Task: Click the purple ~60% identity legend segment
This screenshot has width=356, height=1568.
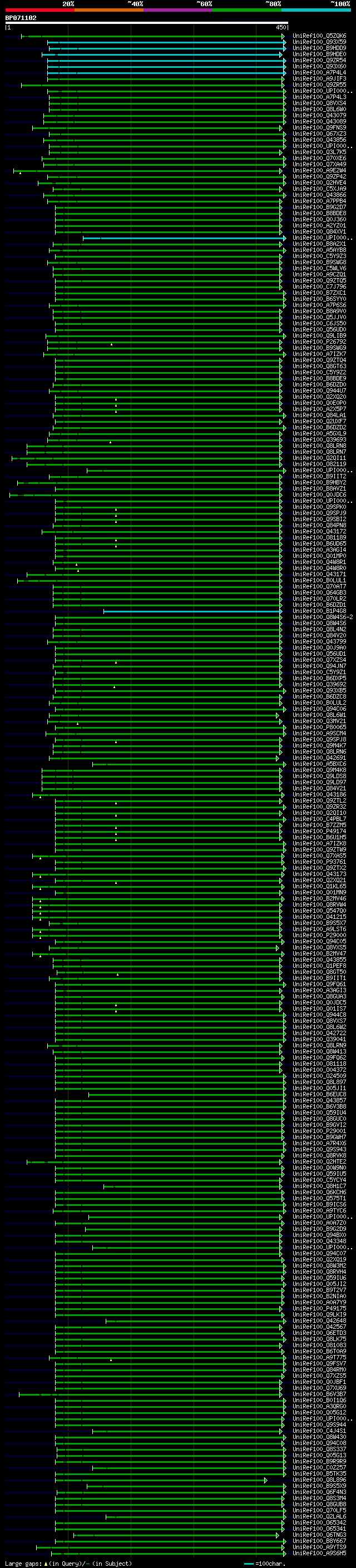Action: click(x=179, y=10)
